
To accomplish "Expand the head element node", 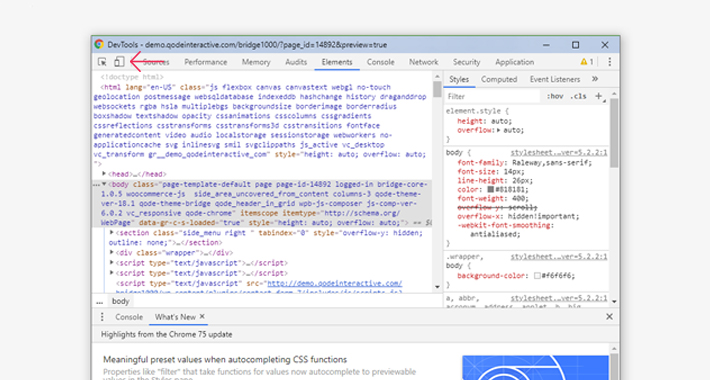I will click(x=104, y=173).
